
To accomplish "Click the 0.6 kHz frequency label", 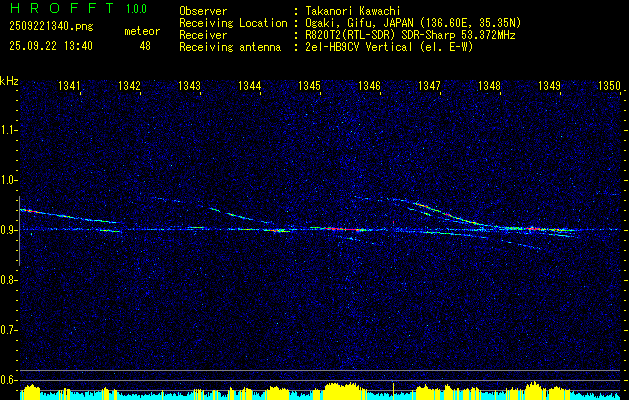I will [7, 380].
